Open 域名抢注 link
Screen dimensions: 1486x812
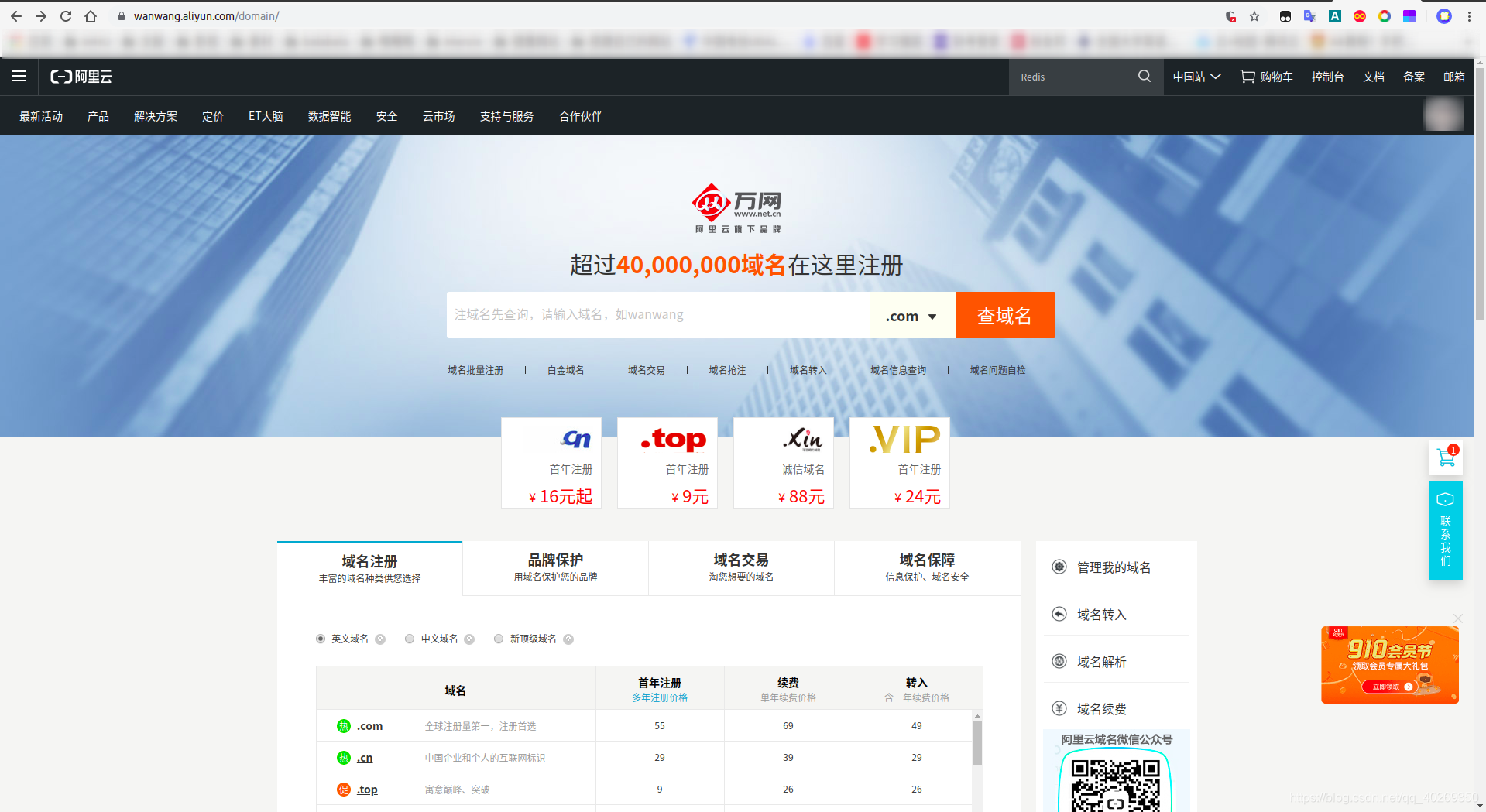tap(727, 370)
